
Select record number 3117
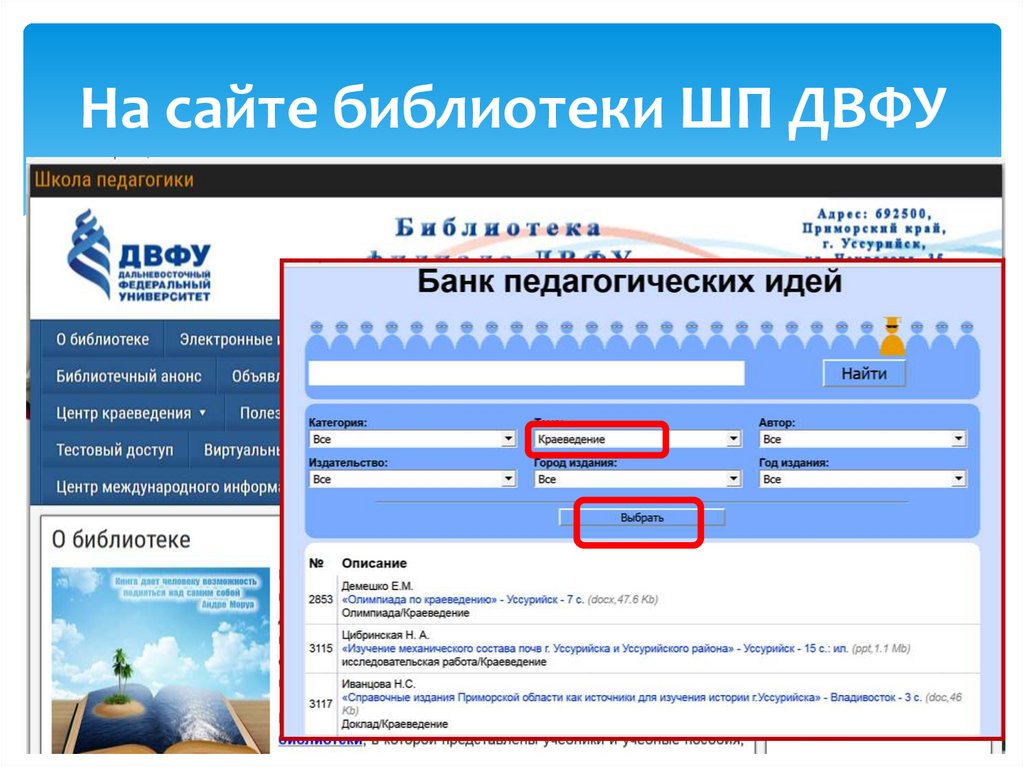(321, 704)
